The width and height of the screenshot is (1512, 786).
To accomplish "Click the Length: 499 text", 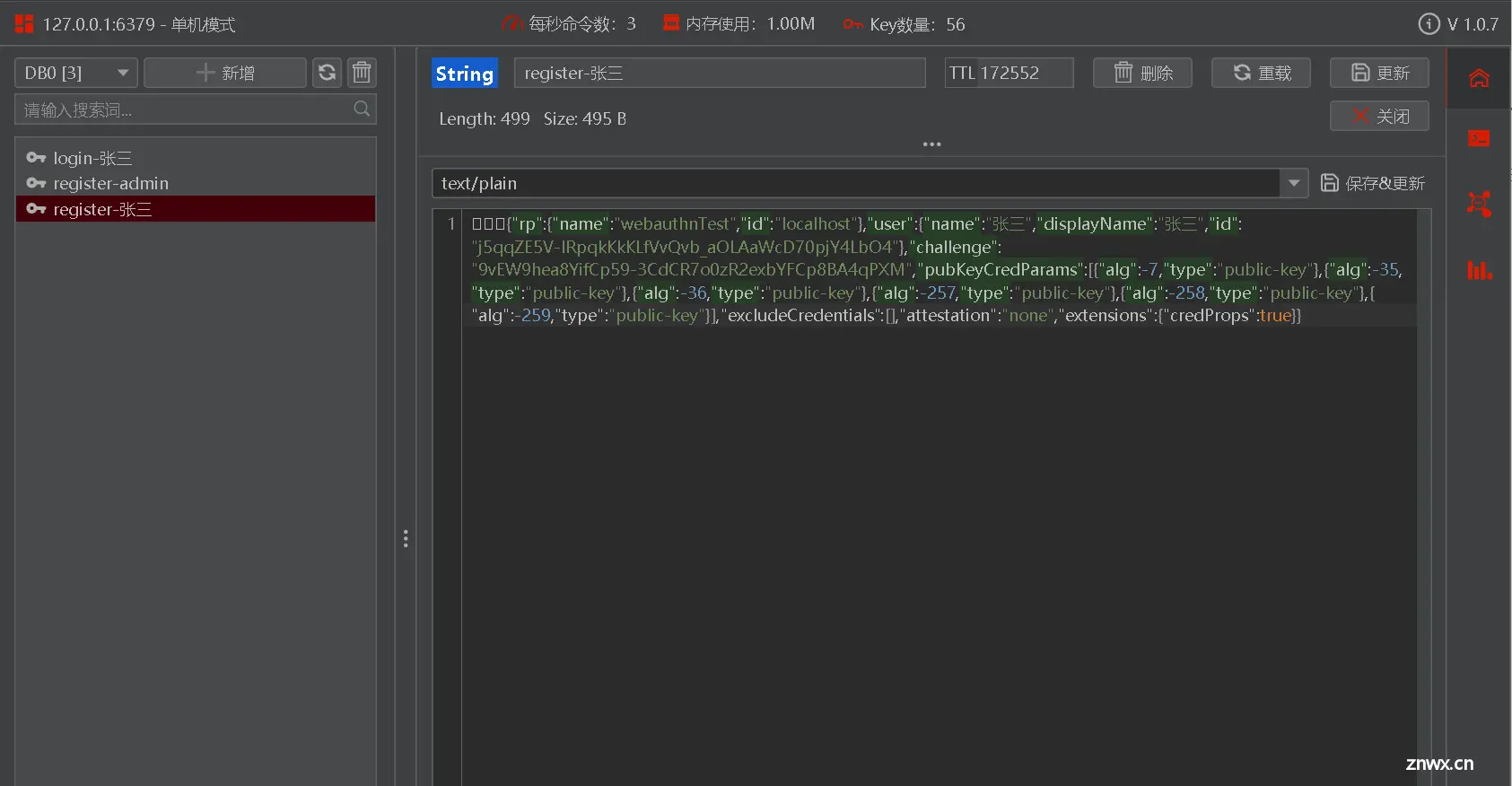I will [485, 118].
